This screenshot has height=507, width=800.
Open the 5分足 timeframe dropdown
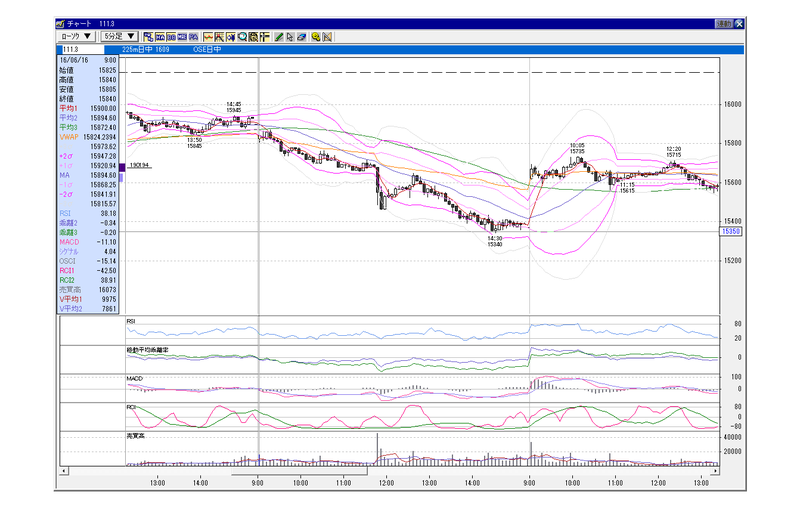click(x=119, y=36)
